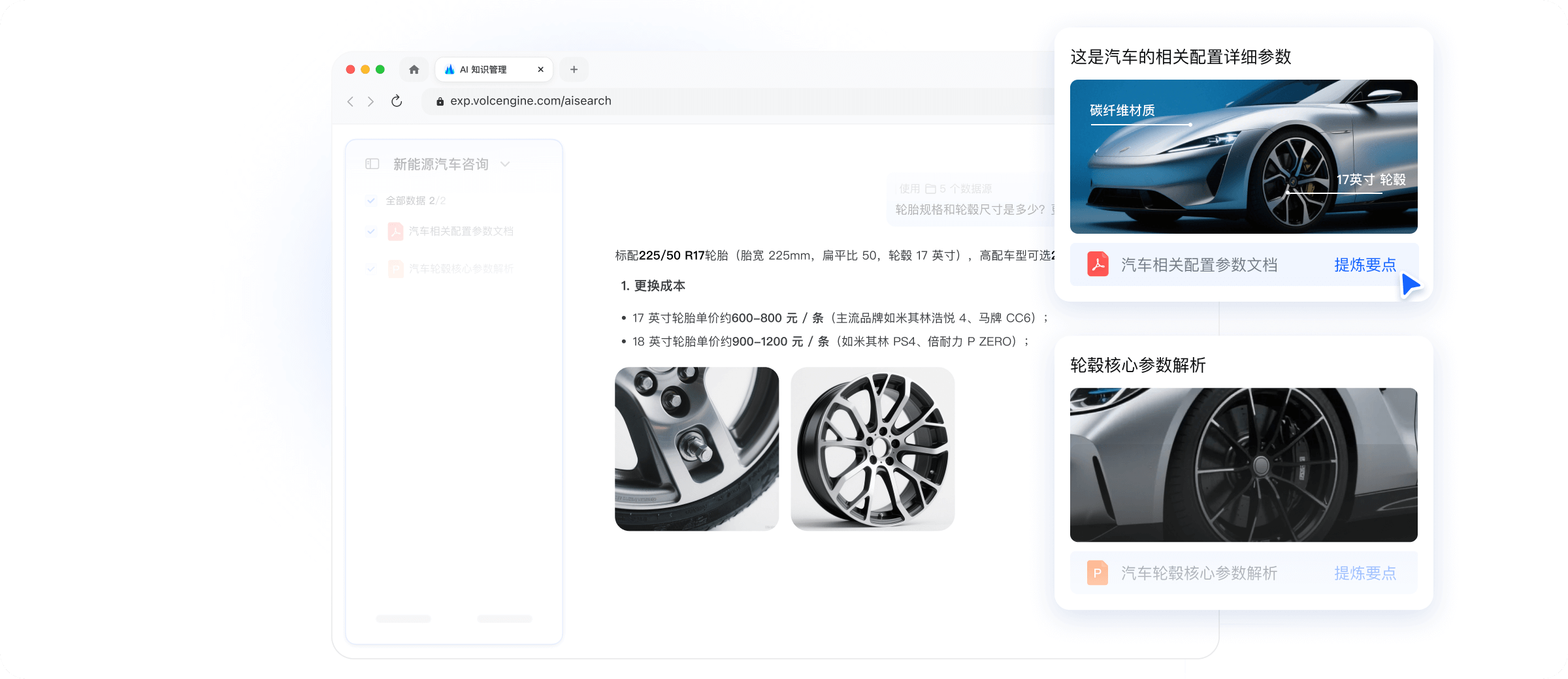Uncheck 汽车相关配置参数文档 checkbox
Viewport: 1568px width, 679px height.
click(x=371, y=231)
